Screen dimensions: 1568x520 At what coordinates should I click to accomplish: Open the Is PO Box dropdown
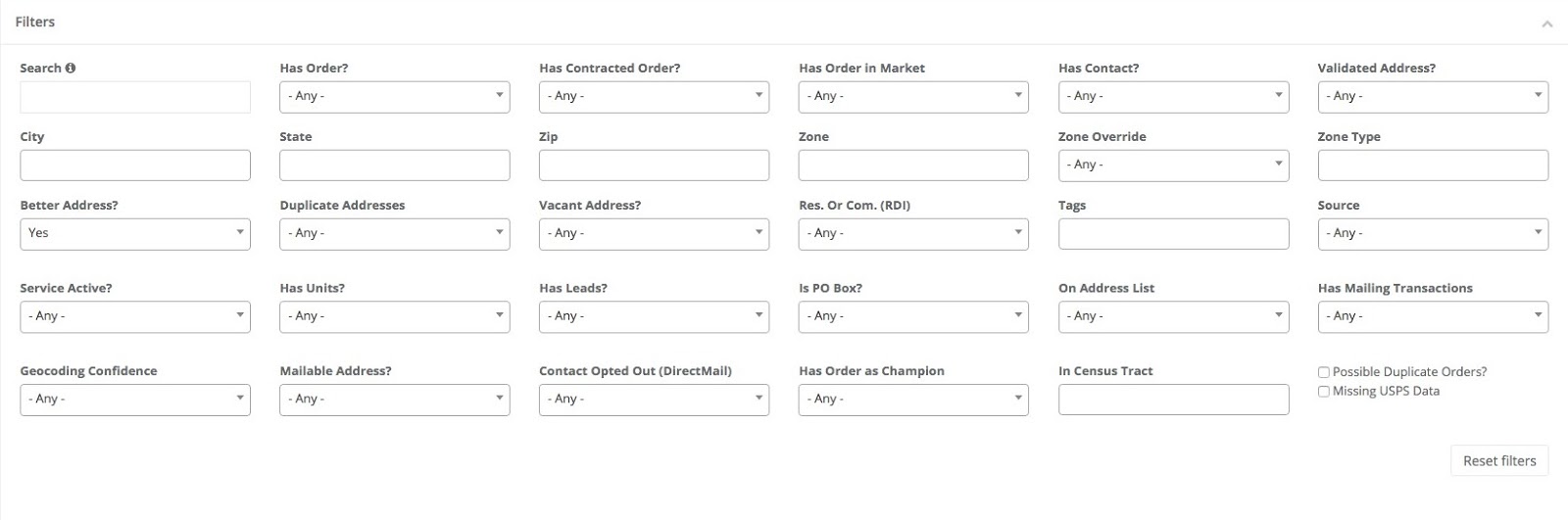(913, 316)
